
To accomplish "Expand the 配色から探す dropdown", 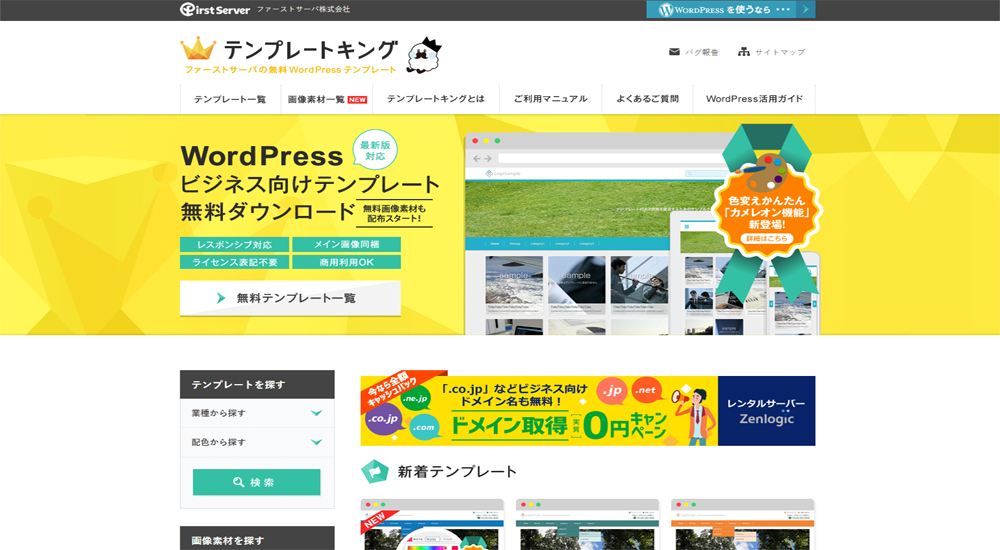I will tap(257, 442).
